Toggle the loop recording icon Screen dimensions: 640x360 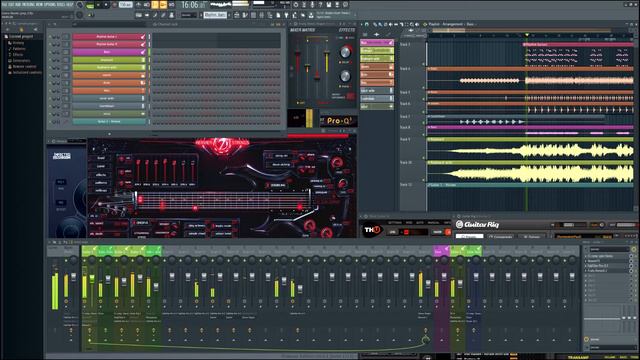click(x=171, y=5)
